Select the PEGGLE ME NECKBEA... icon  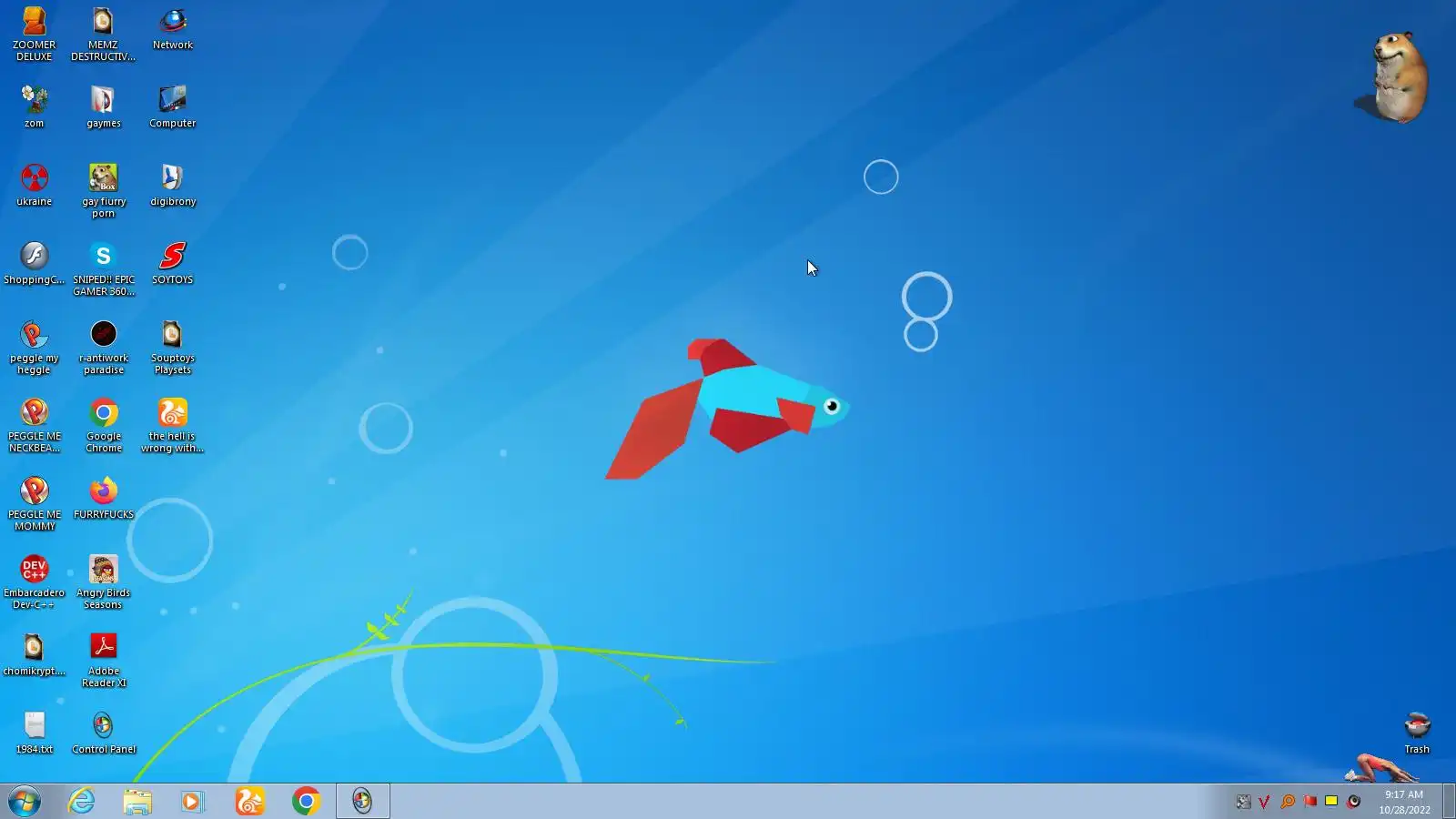pyautogui.click(x=34, y=425)
